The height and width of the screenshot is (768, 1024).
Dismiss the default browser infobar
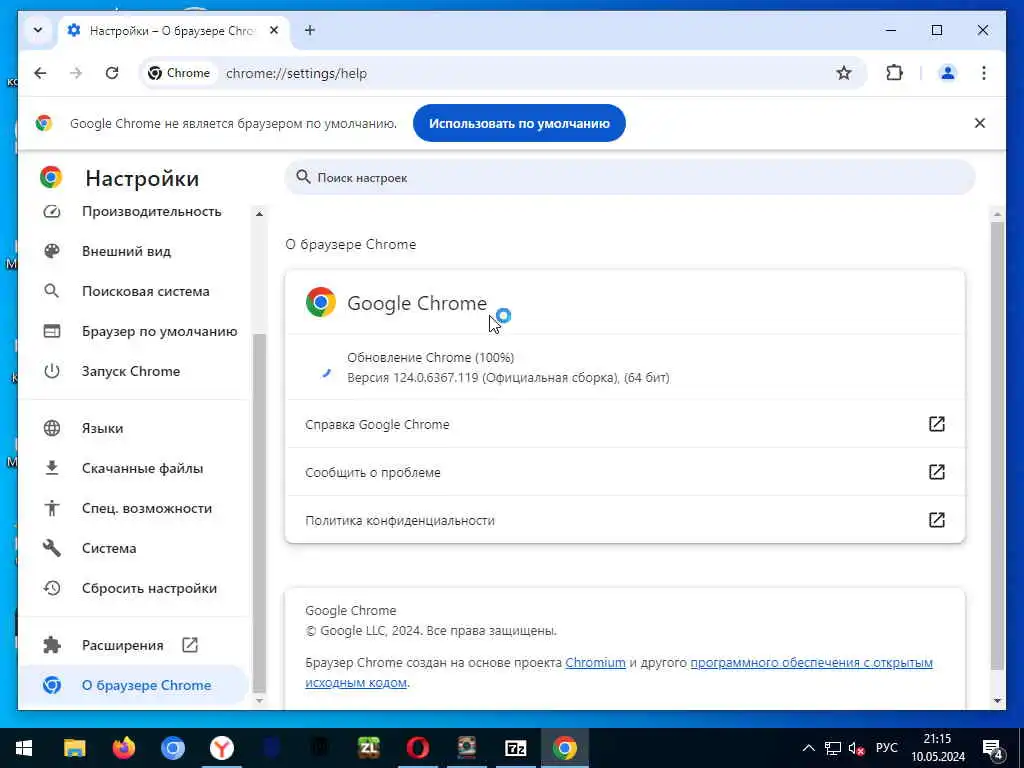point(980,123)
